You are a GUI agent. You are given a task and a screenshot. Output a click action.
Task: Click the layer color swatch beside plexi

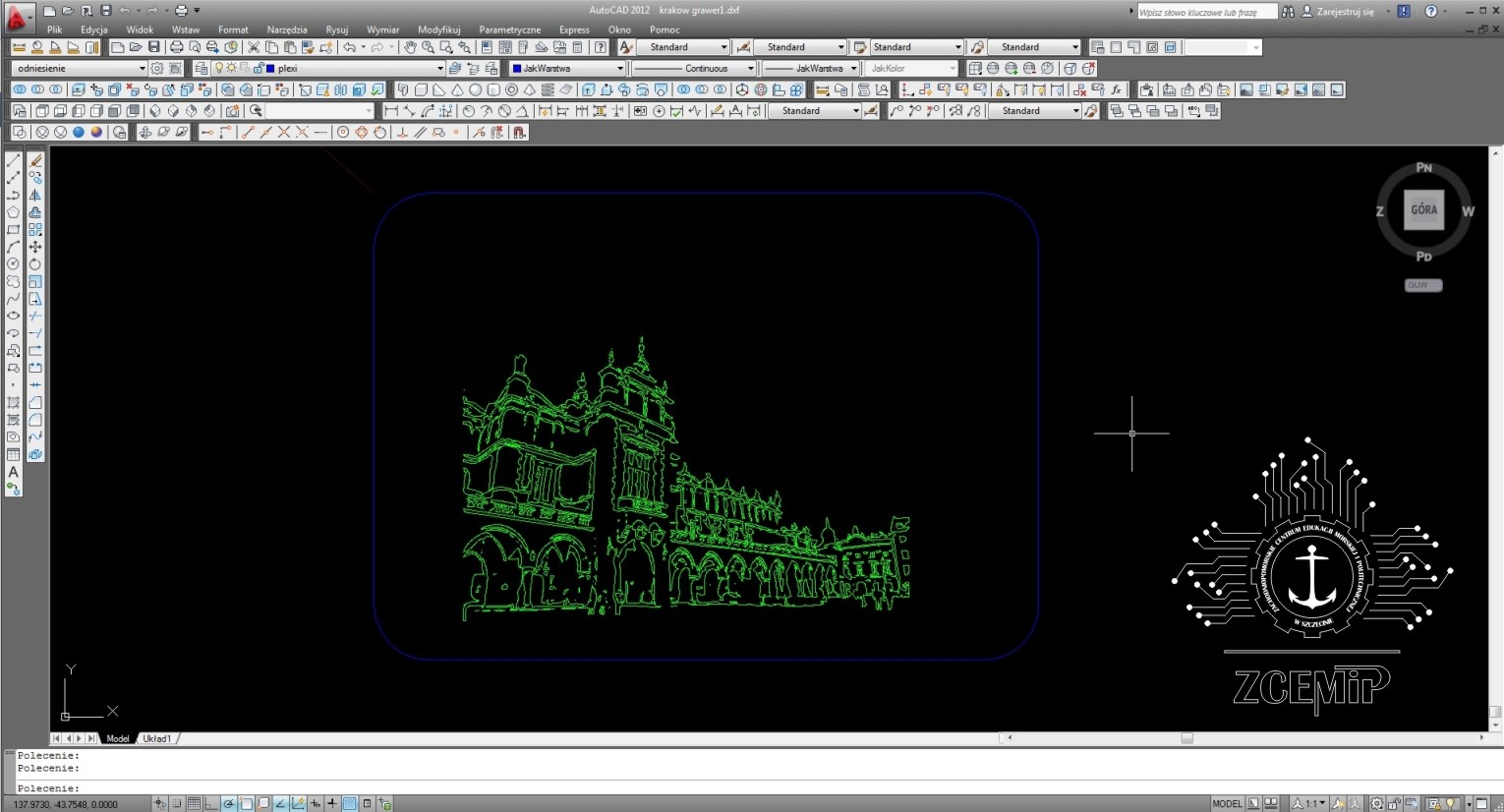(270, 68)
